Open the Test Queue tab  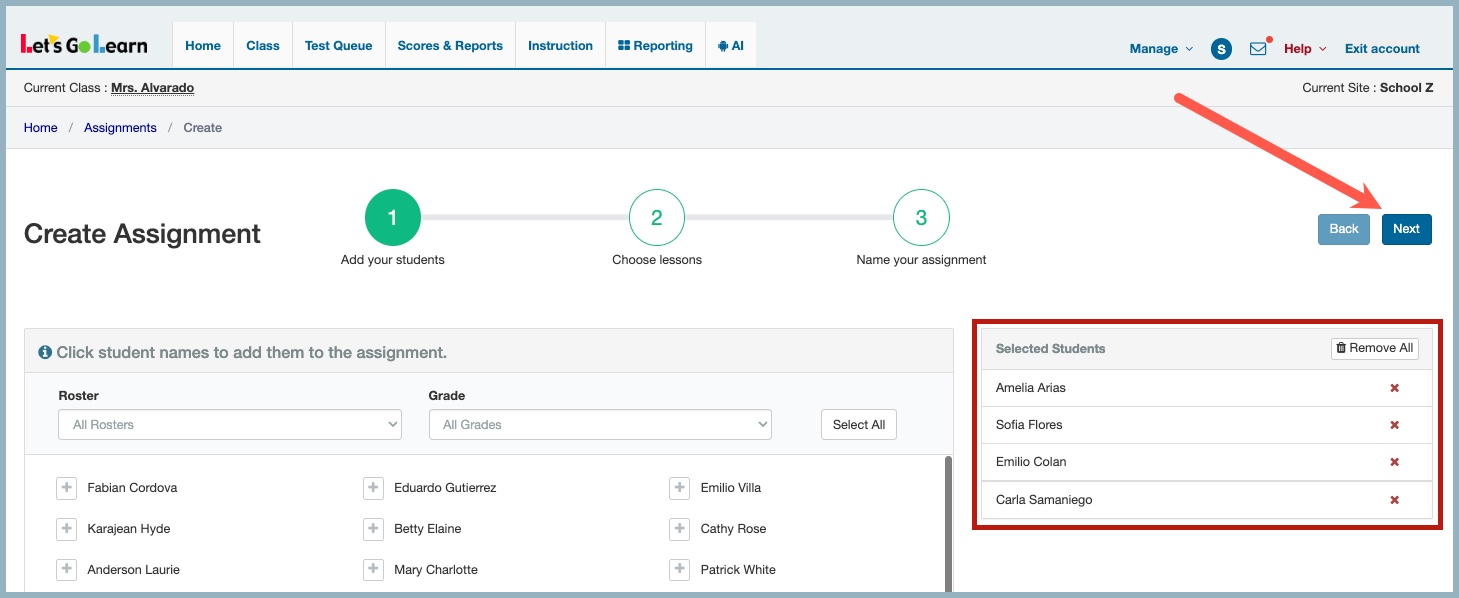click(338, 46)
